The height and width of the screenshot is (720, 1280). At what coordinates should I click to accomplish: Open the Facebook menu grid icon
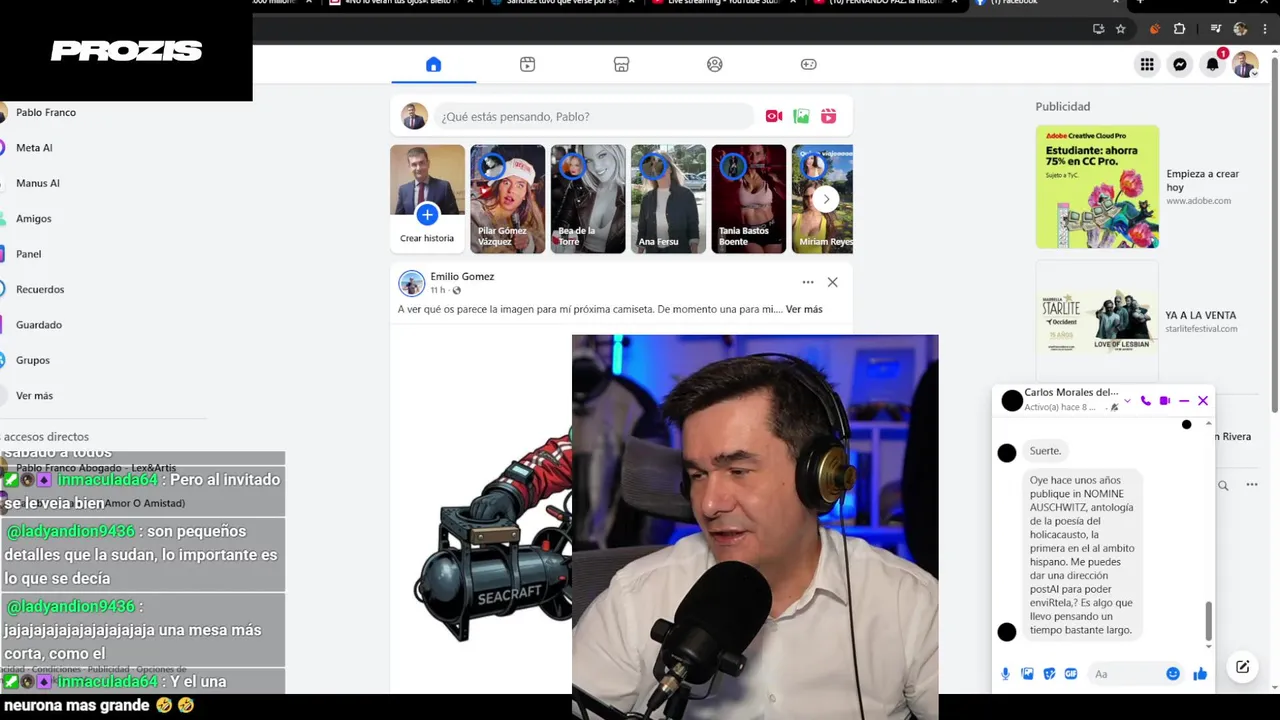tap(1147, 64)
